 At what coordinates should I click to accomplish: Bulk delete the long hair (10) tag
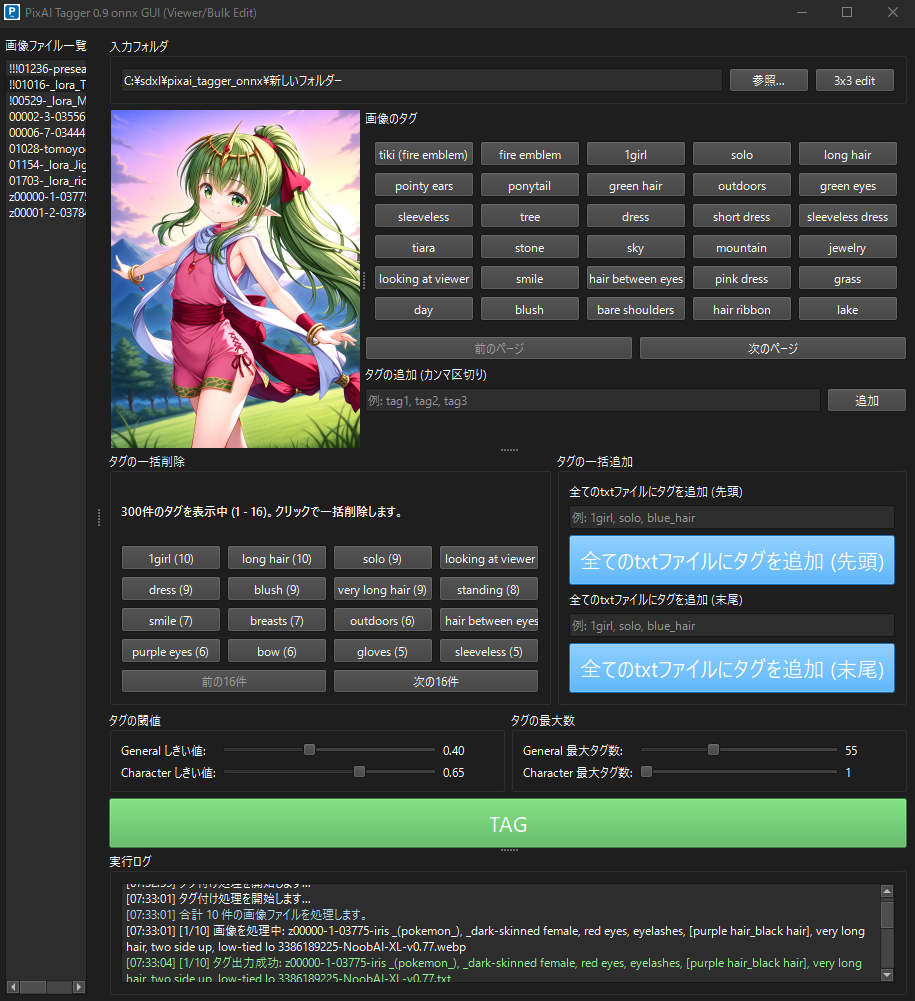click(277, 559)
